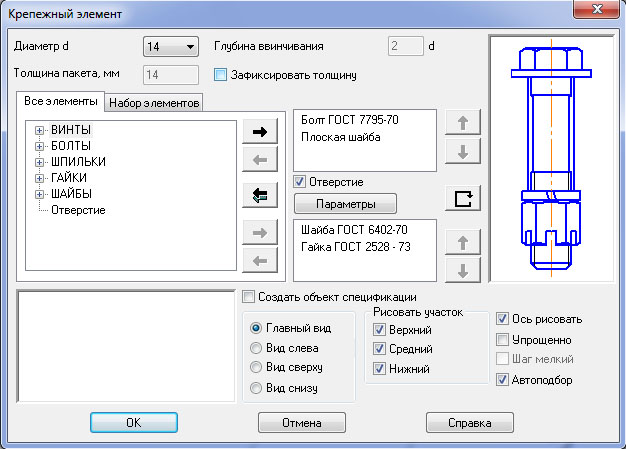Click the rotate/flip fastener icon button
The height and width of the screenshot is (449, 626).
[x=463, y=198]
